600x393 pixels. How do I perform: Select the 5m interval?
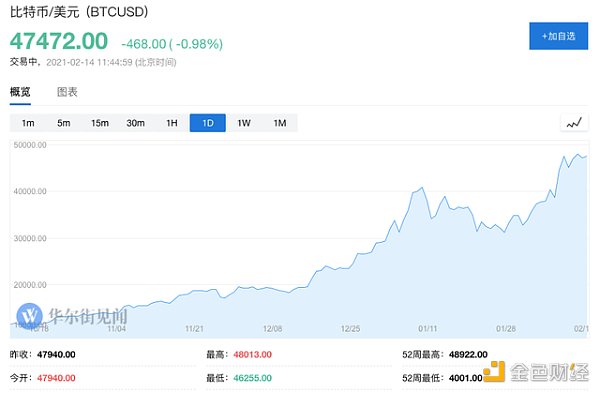(x=64, y=123)
